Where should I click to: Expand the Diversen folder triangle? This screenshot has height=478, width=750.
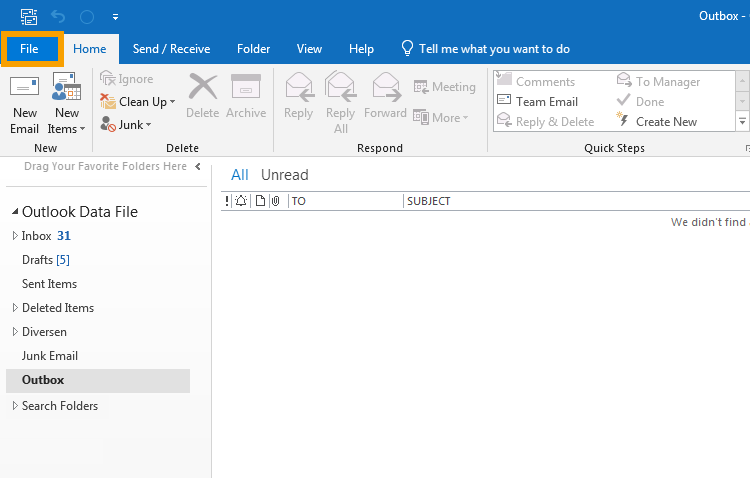coord(15,332)
